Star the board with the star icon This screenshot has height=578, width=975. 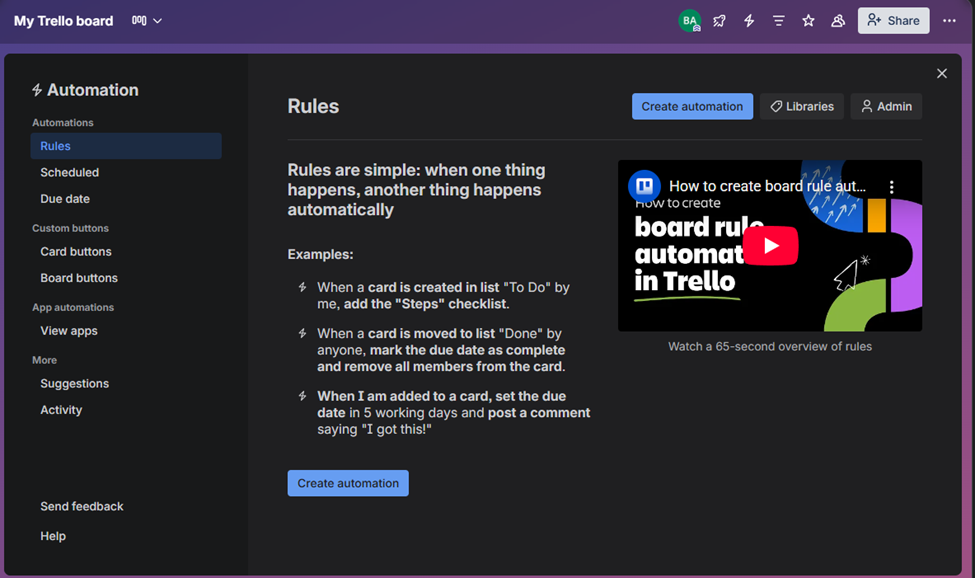click(x=808, y=21)
